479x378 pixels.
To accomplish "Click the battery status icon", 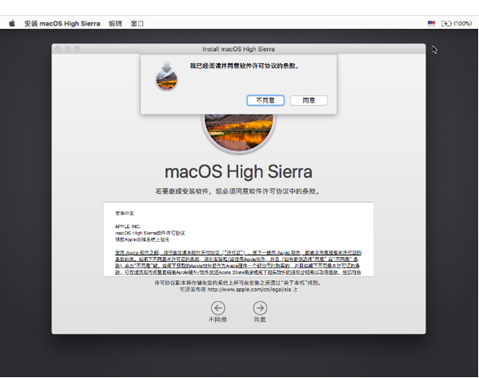I will 446,23.
